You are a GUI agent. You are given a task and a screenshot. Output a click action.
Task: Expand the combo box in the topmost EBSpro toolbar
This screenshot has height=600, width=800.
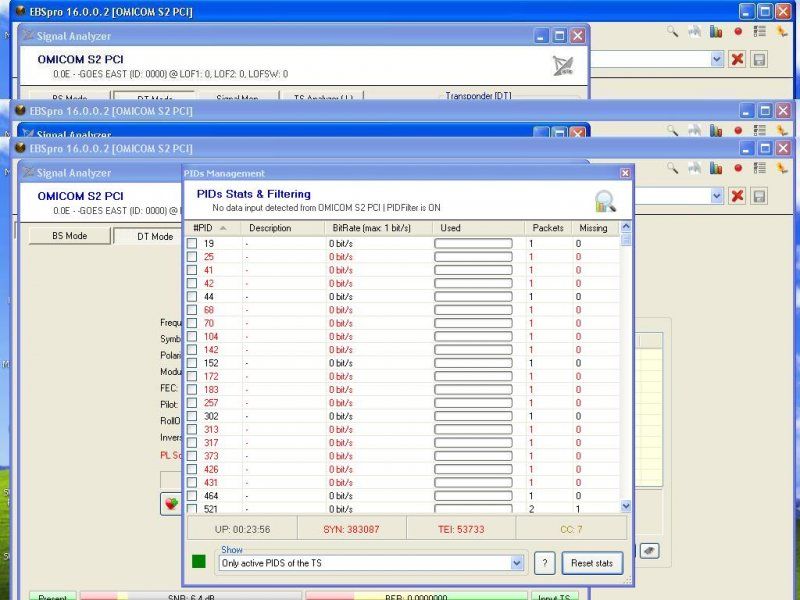(x=716, y=60)
